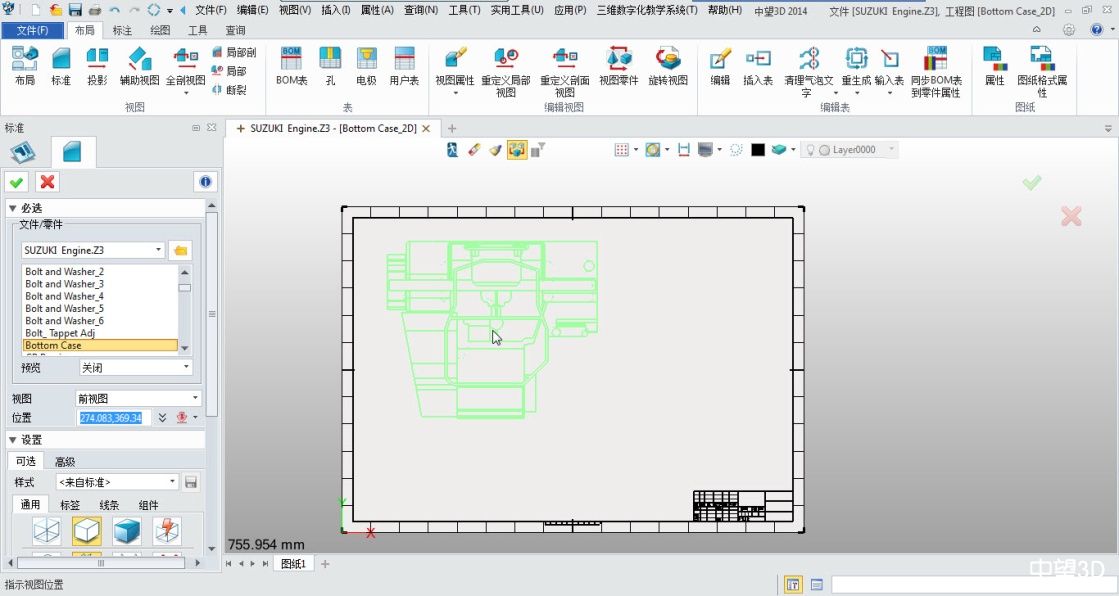The height and width of the screenshot is (596, 1119).
Task: Toggle the shaded display mode button
Action: (127, 530)
